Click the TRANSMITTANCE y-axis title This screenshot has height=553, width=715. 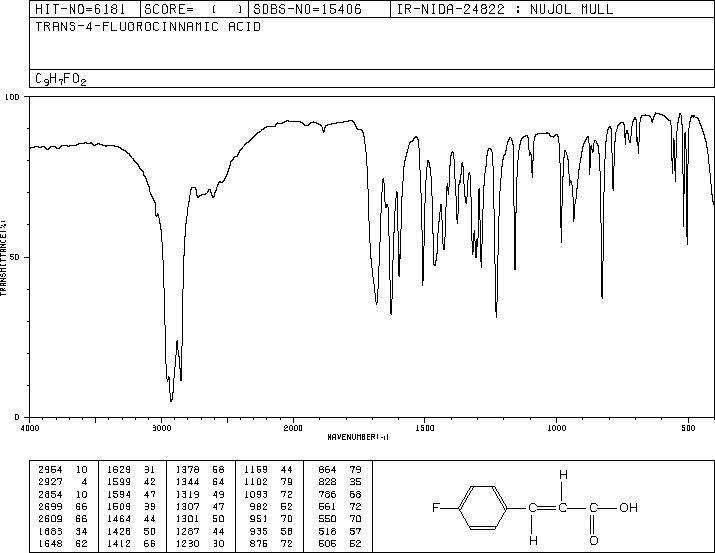click(x=3, y=258)
